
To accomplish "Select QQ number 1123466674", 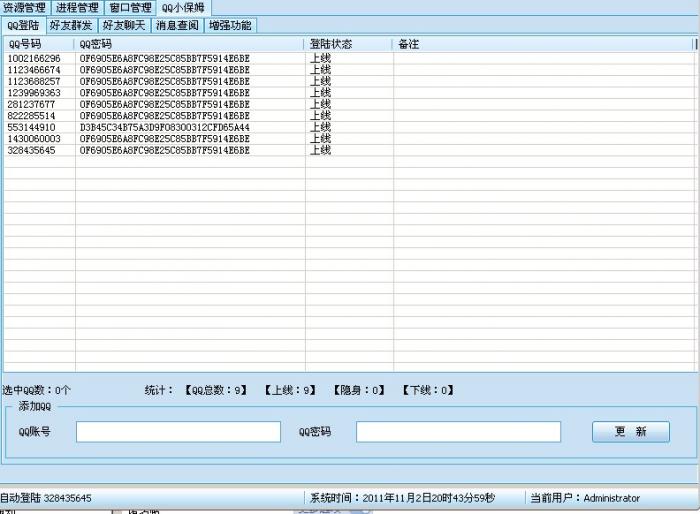I will 34,70.
